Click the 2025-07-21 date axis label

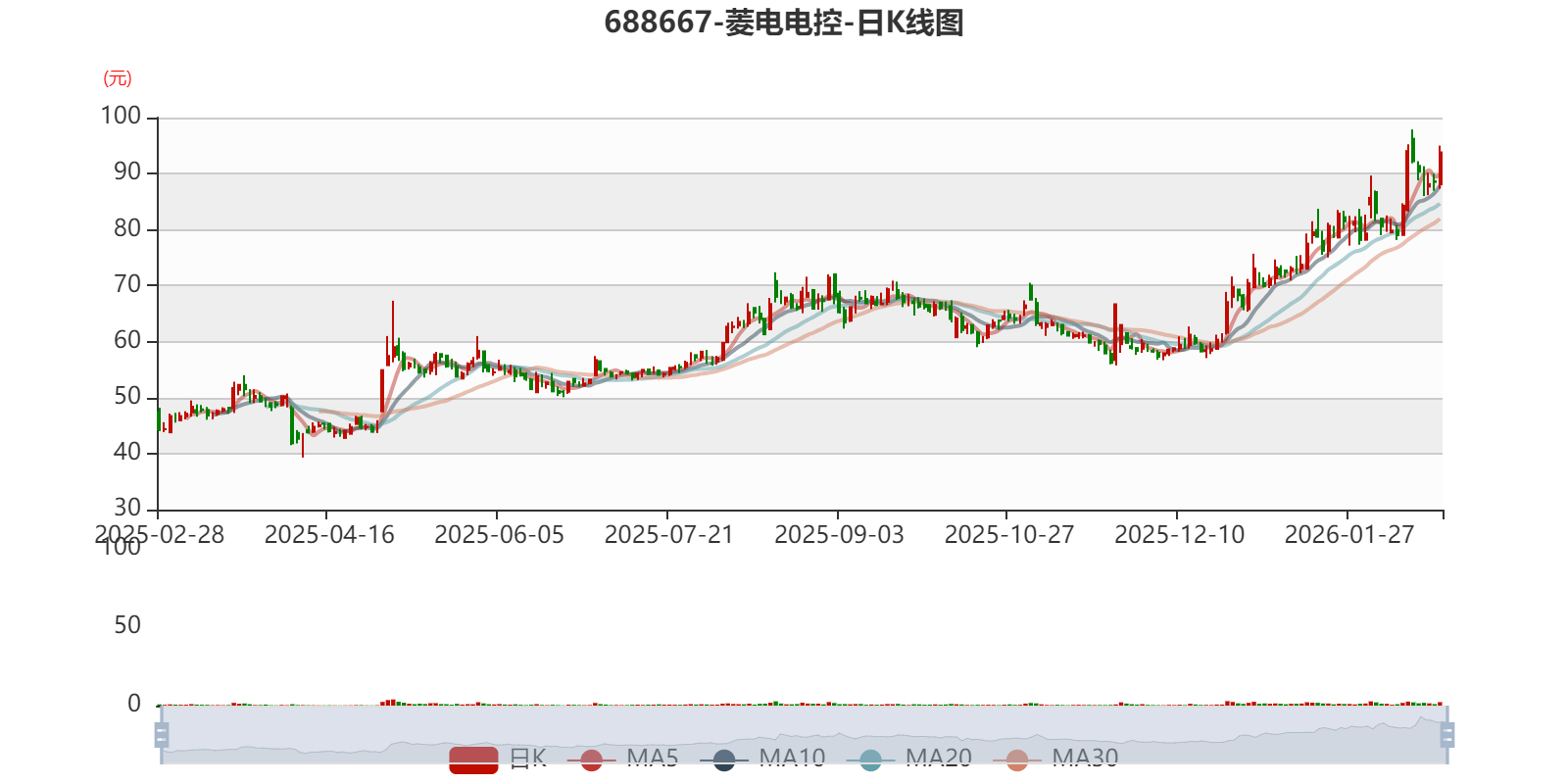[668, 535]
